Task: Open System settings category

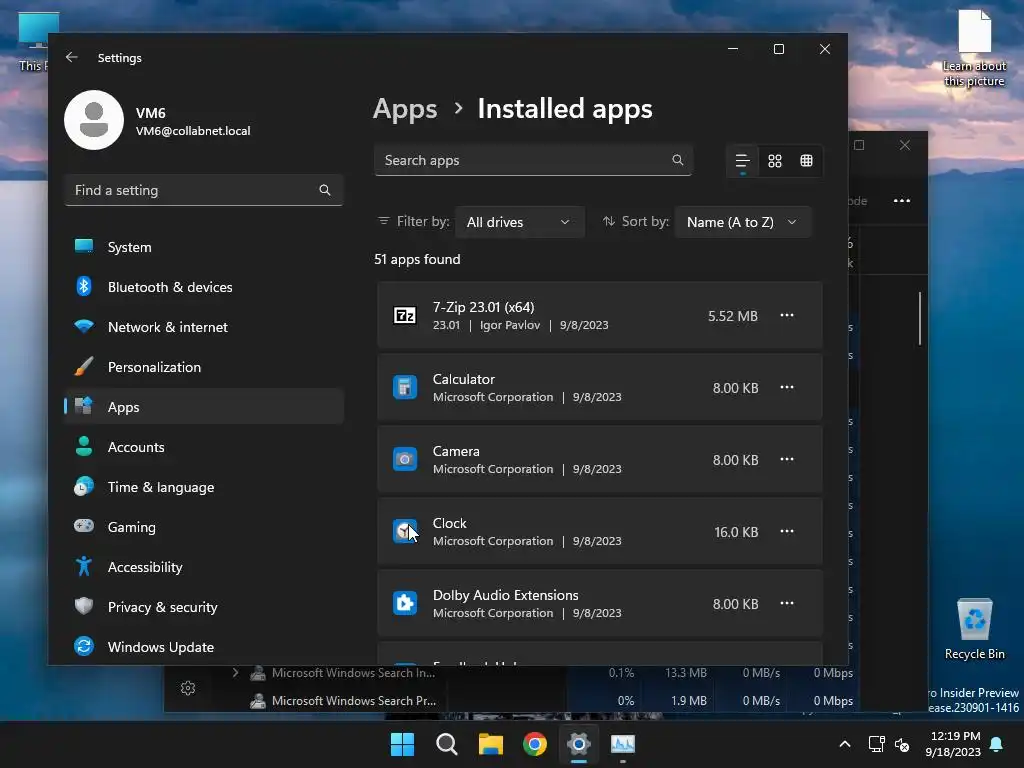Action: [x=204, y=247]
